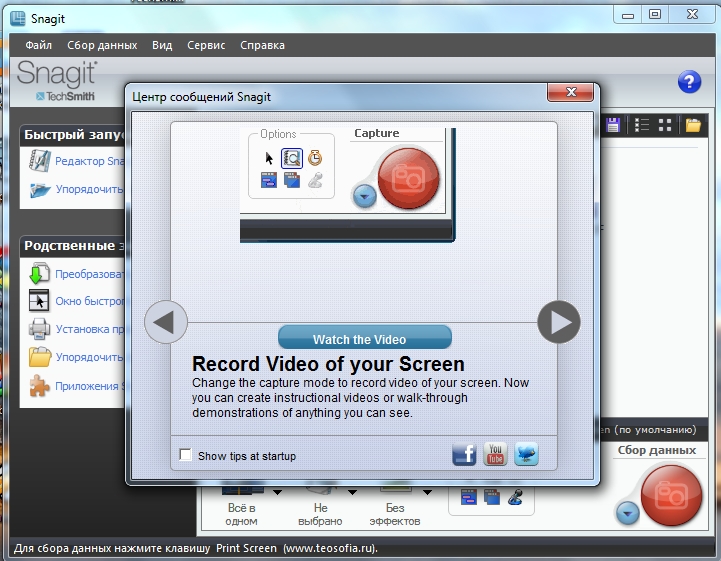Go to the next tip with right arrow
721x561 pixels.
point(559,322)
